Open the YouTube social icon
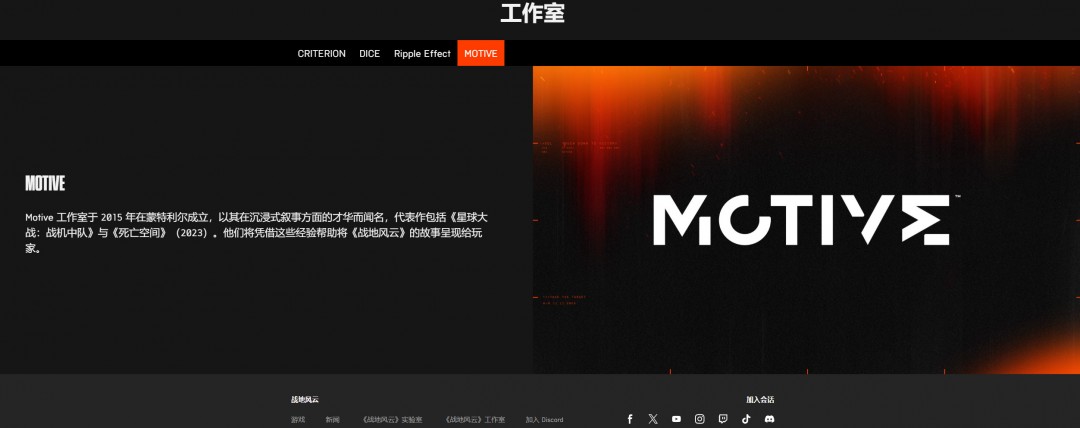1080x428 pixels. click(676, 419)
